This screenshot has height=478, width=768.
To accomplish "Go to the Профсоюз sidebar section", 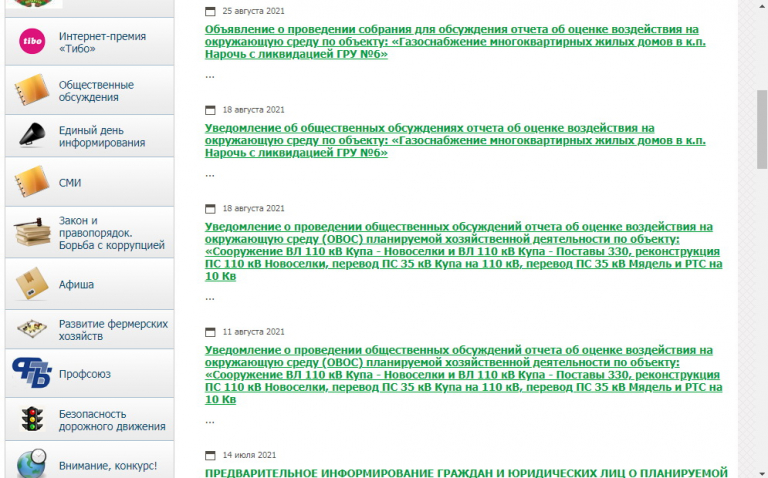I will click(x=84, y=374).
